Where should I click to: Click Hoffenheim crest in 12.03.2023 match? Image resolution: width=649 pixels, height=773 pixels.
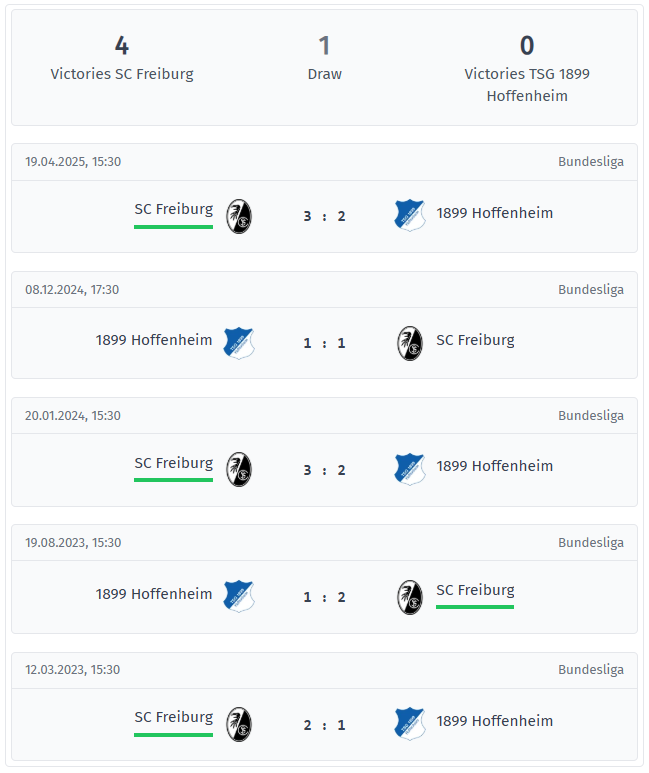coord(410,723)
